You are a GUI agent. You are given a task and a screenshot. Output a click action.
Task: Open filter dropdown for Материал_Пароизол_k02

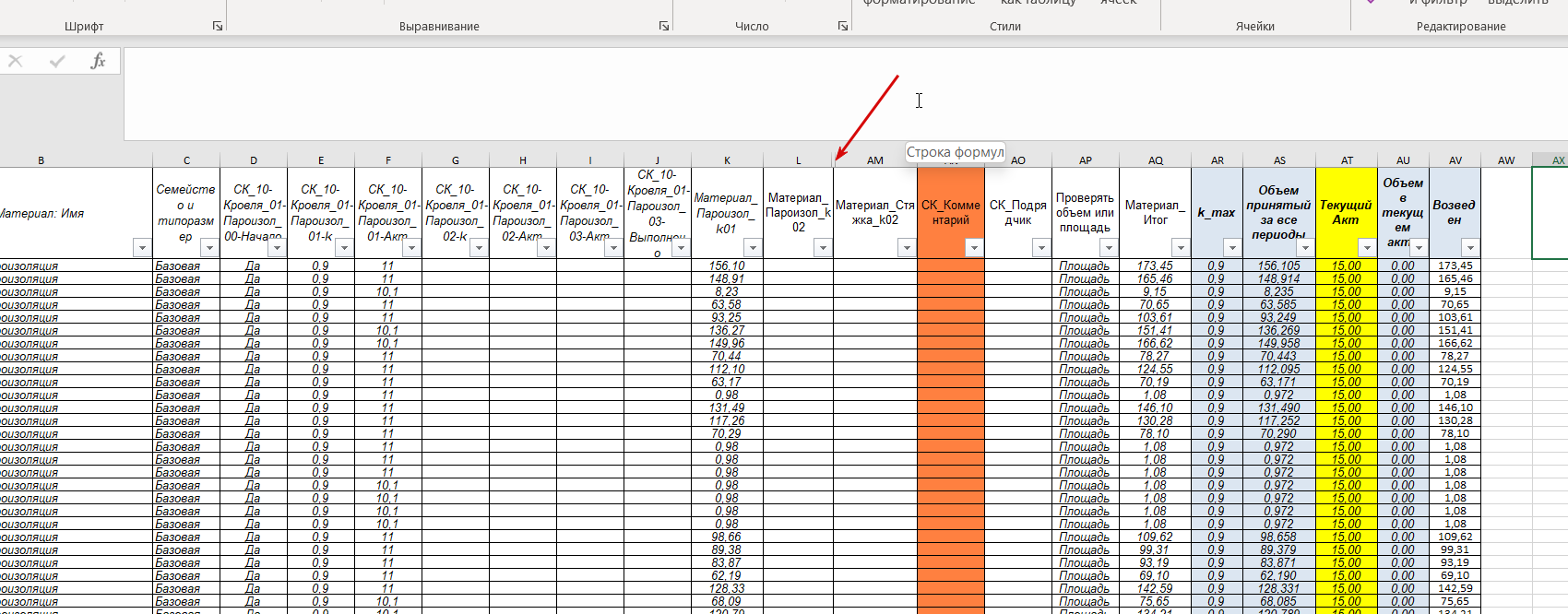(823, 248)
